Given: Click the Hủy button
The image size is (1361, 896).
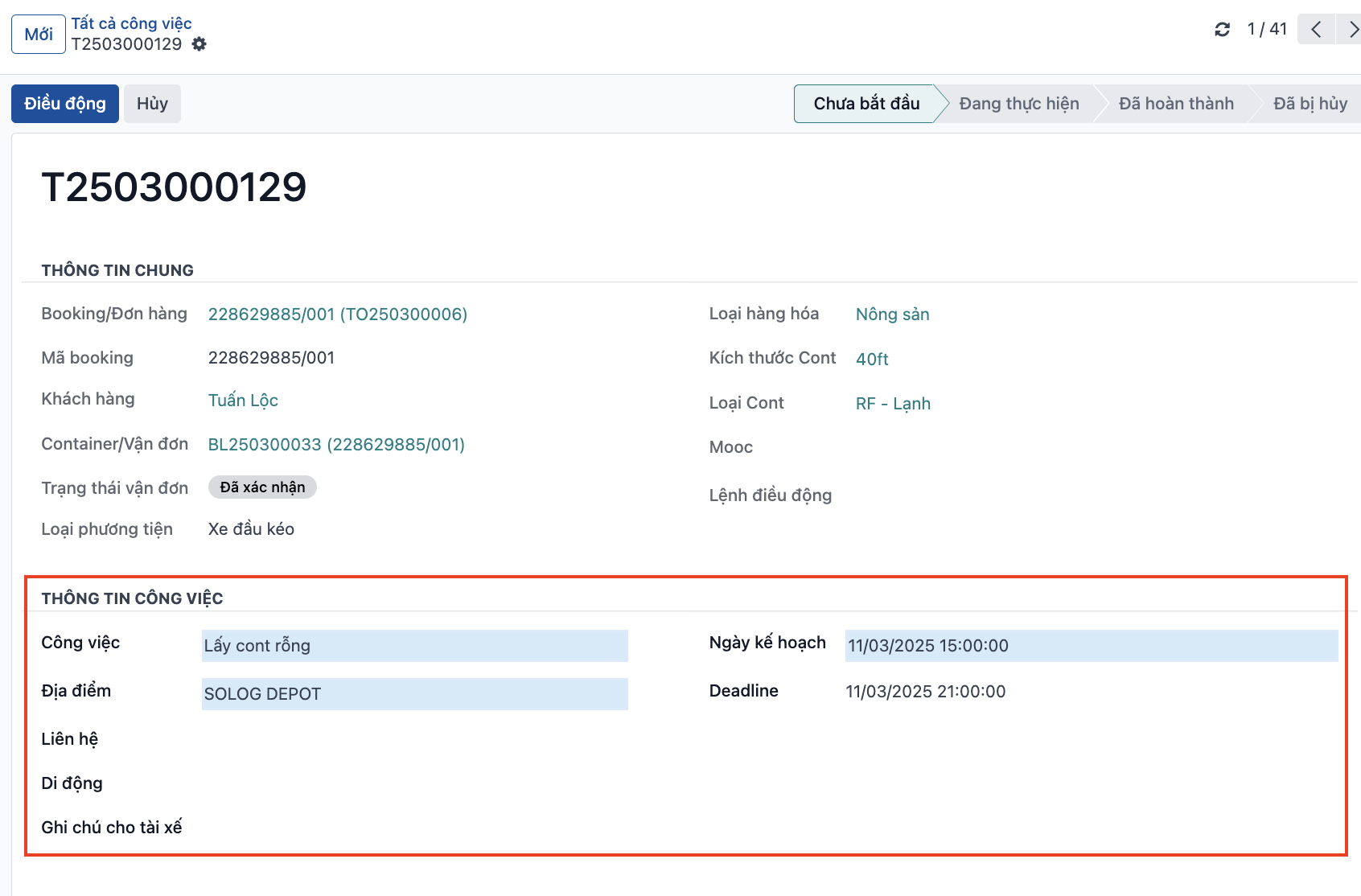Looking at the screenshot, I should pos(152,104).
